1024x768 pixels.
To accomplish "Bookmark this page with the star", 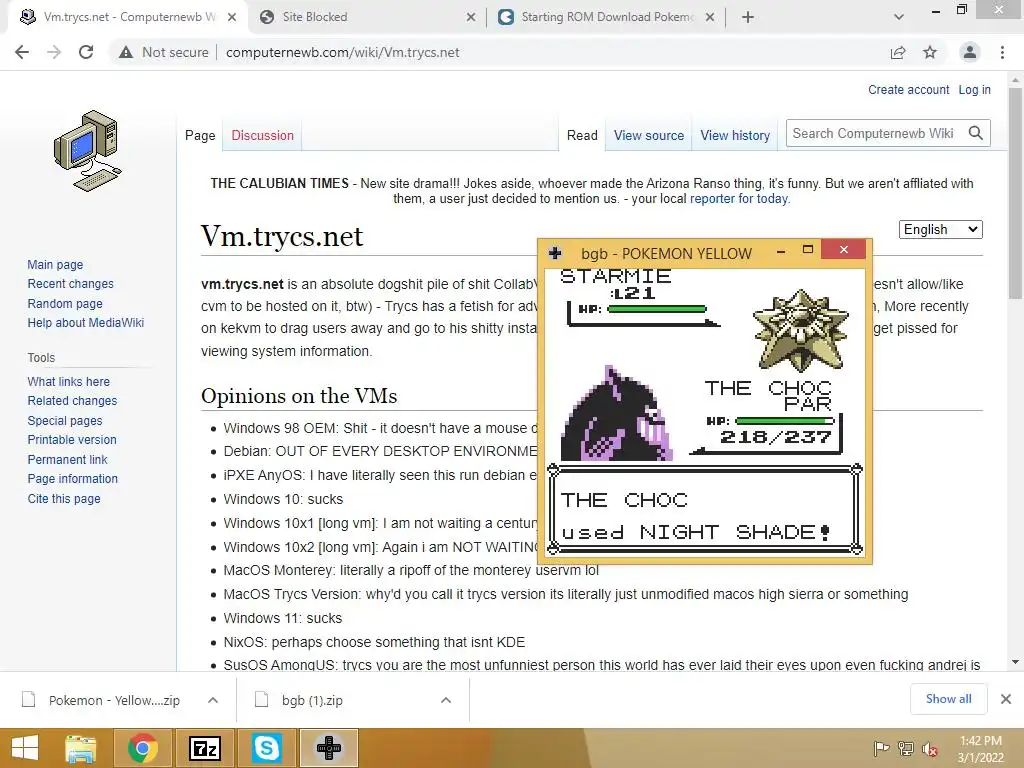I will (930, 52).
